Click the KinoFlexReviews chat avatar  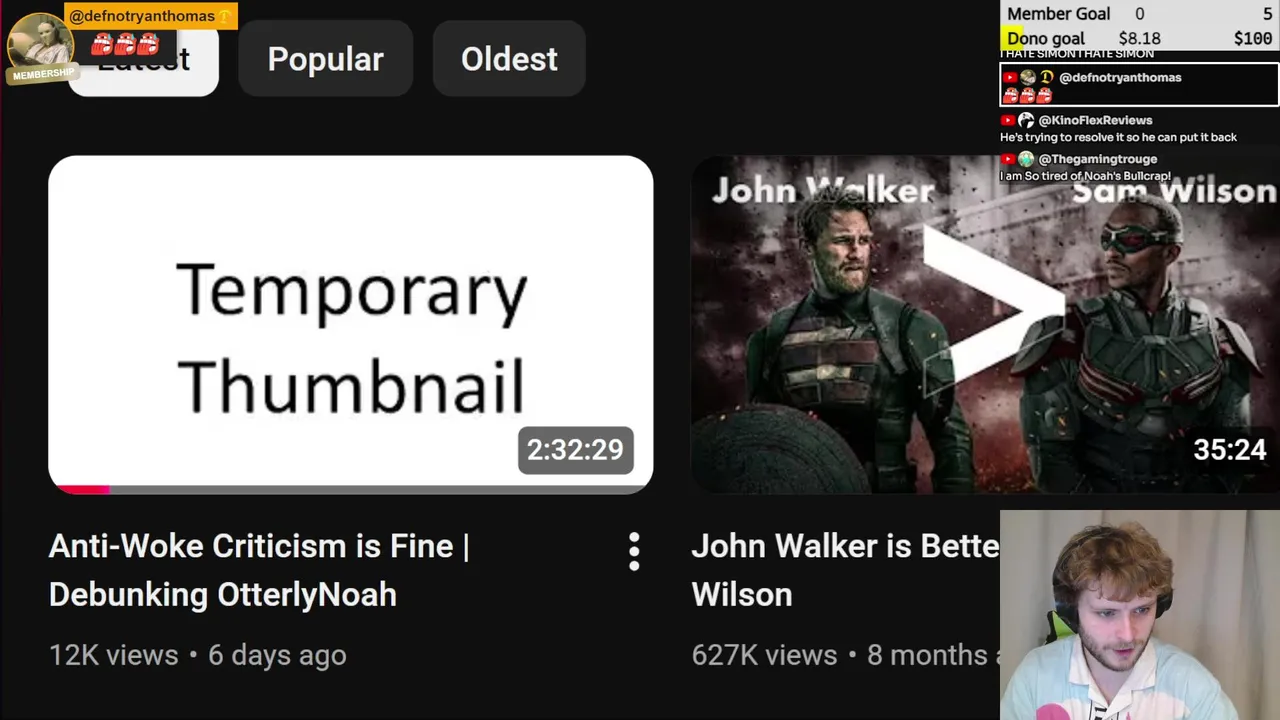pos(1026,120)
